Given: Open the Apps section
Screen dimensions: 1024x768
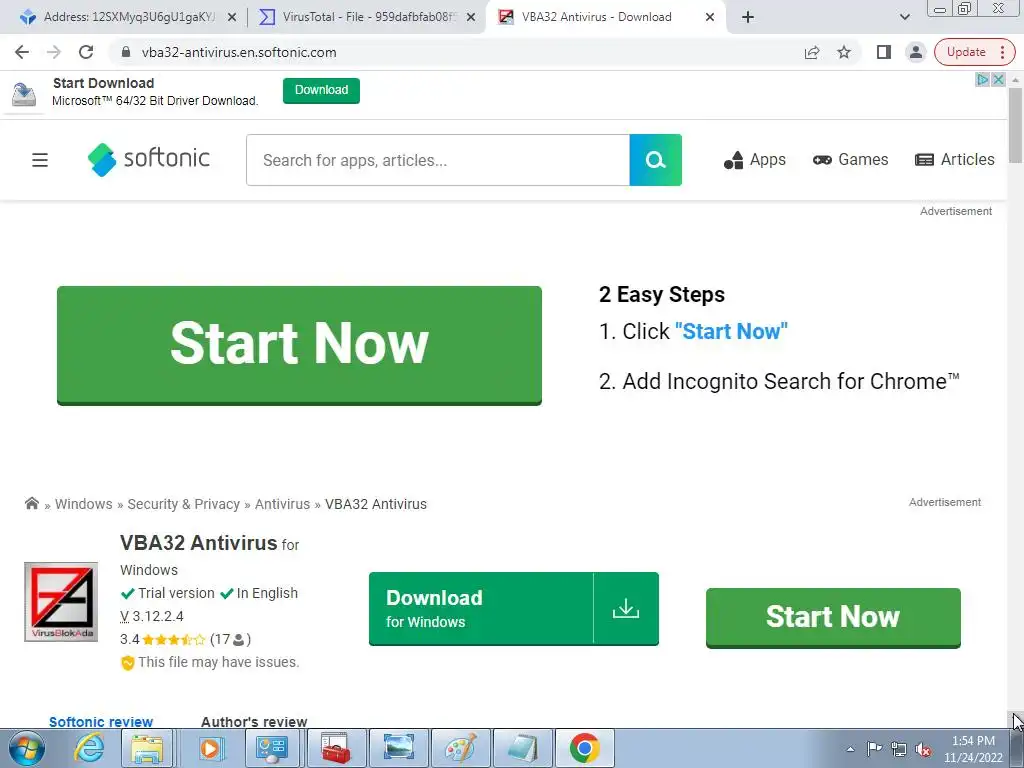Looking at the screenshot, I should point(754,160).
